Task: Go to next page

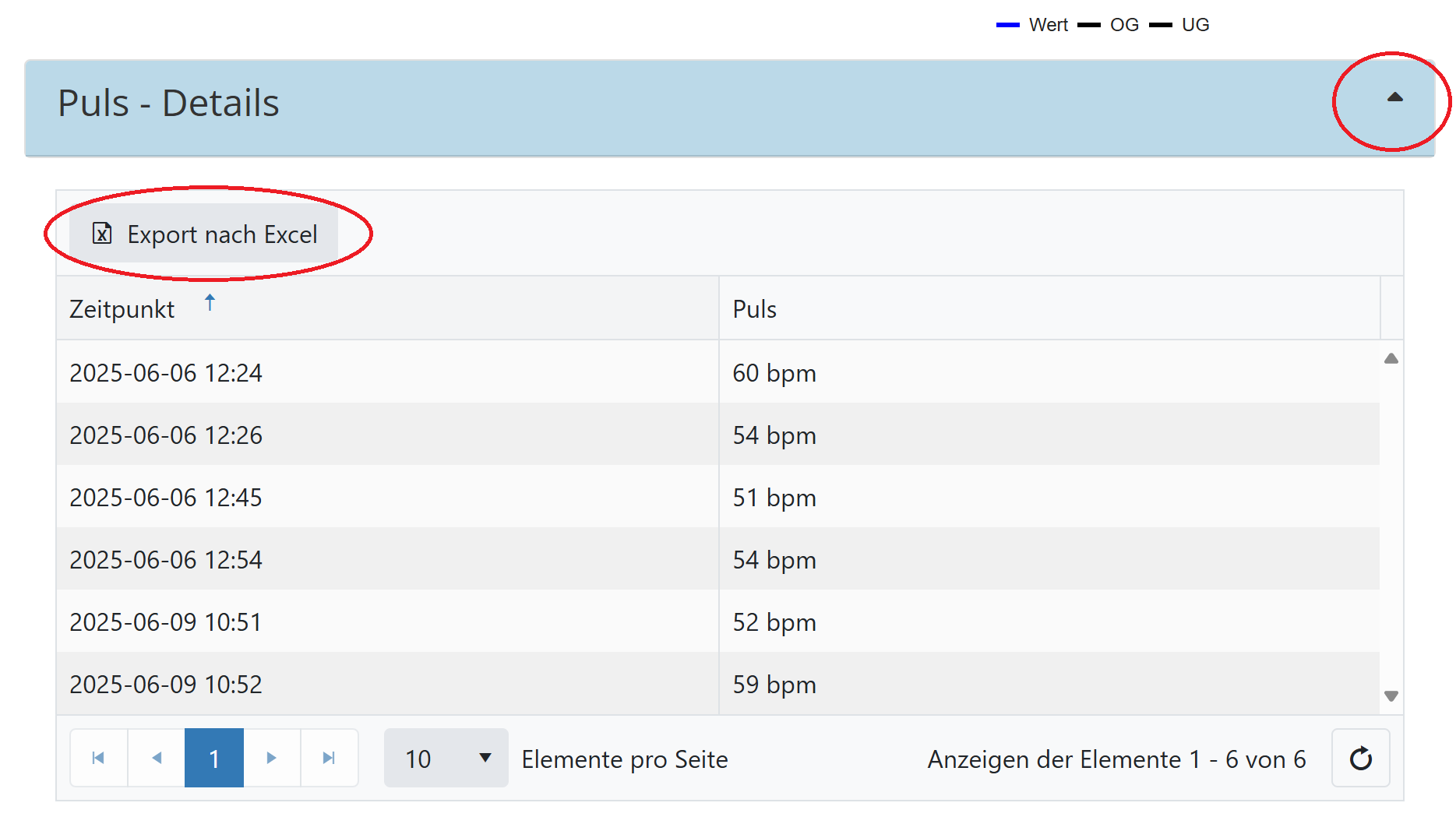Action: [272, 758]
